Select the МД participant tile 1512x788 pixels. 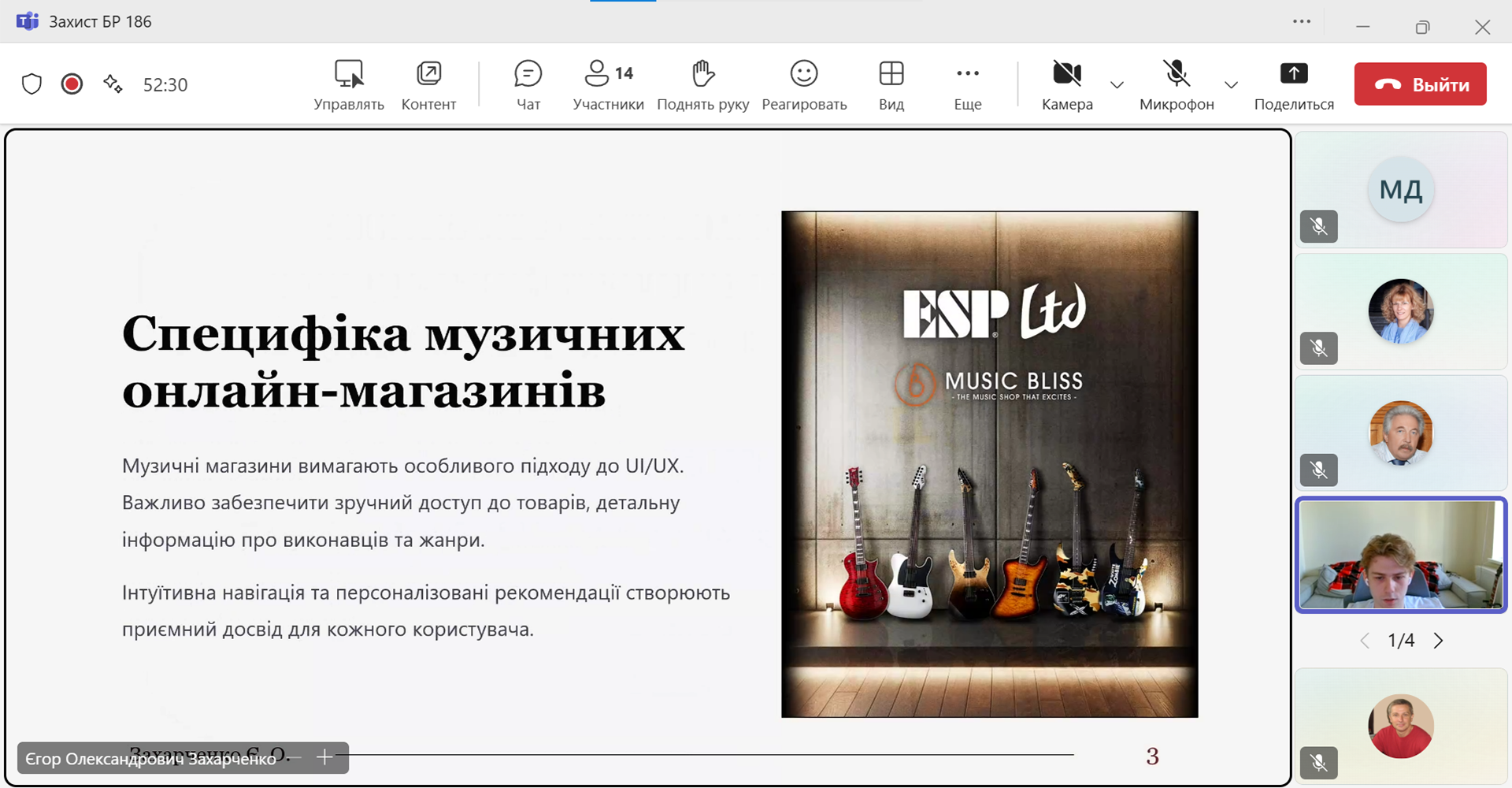[x=1400, y=190]
